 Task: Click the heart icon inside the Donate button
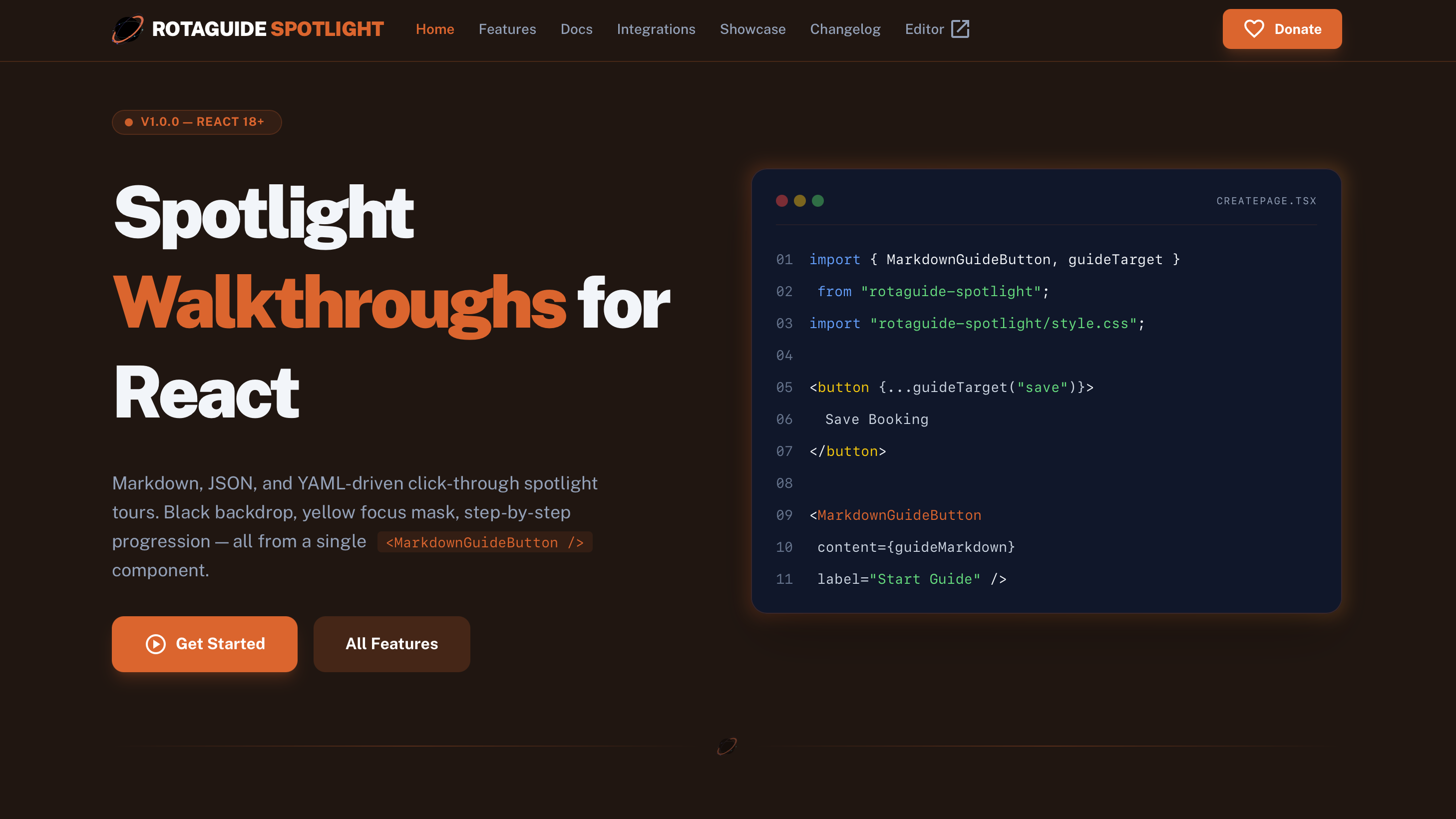click(x=1255, y=29)
